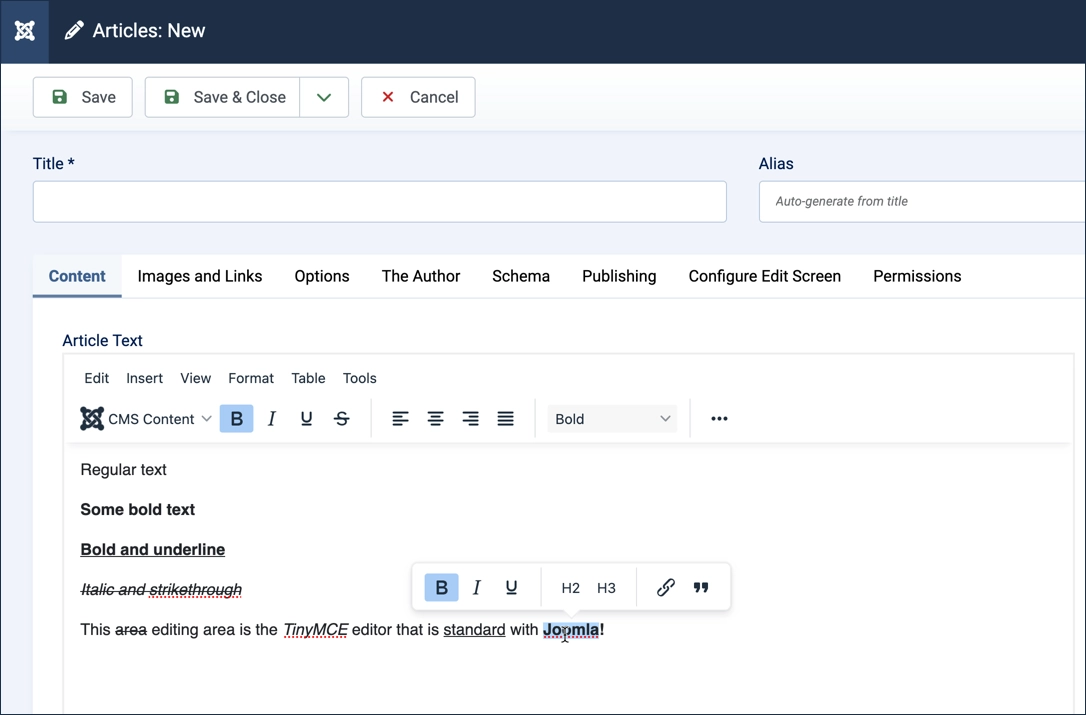The image size is (1086, 715).
Task: Toggle Bold formatting in editor toolbar
Action: (236, 418)
